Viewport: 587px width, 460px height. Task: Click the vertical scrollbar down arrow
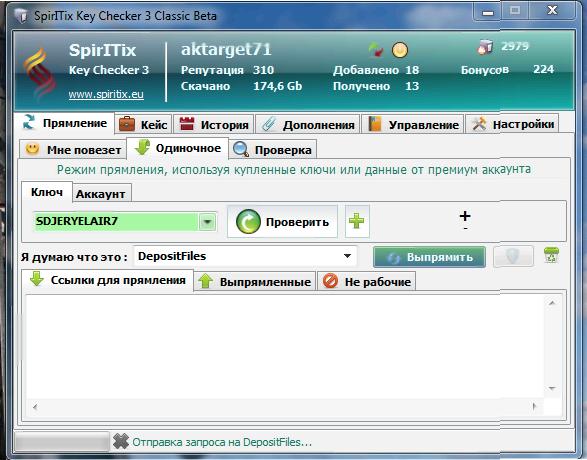552,389
